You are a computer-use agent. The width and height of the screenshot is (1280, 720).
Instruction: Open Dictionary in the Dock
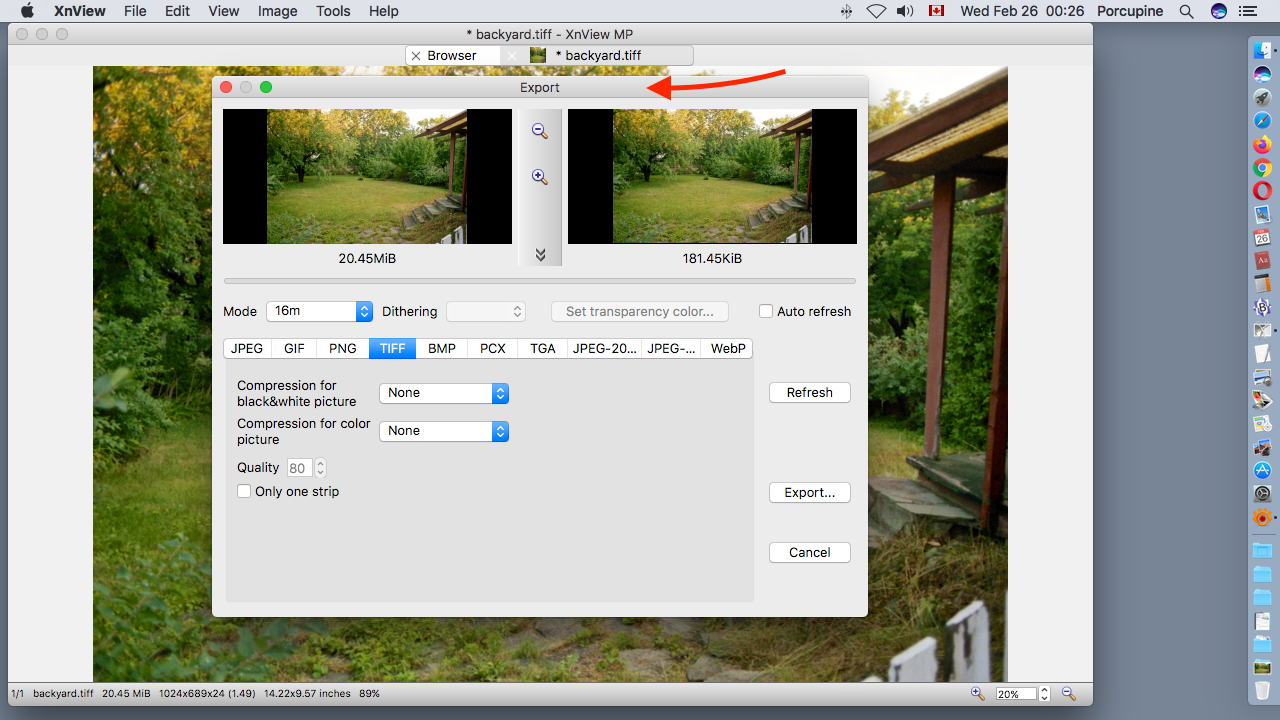tap(1262, 260)
